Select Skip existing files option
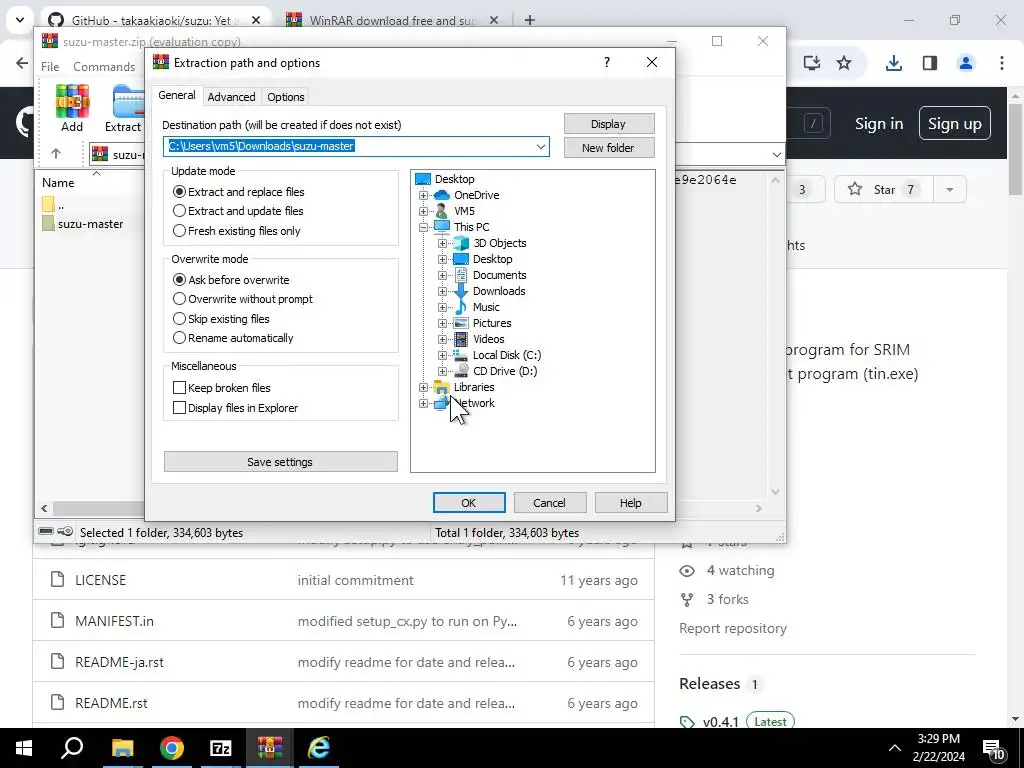 [221, 319]
